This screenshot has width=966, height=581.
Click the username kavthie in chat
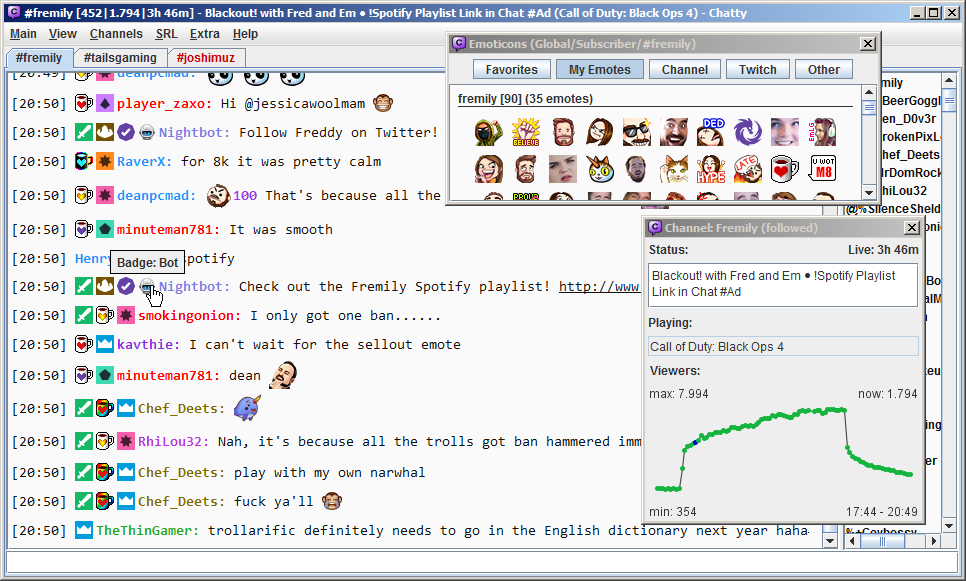(x=148, y=344)
